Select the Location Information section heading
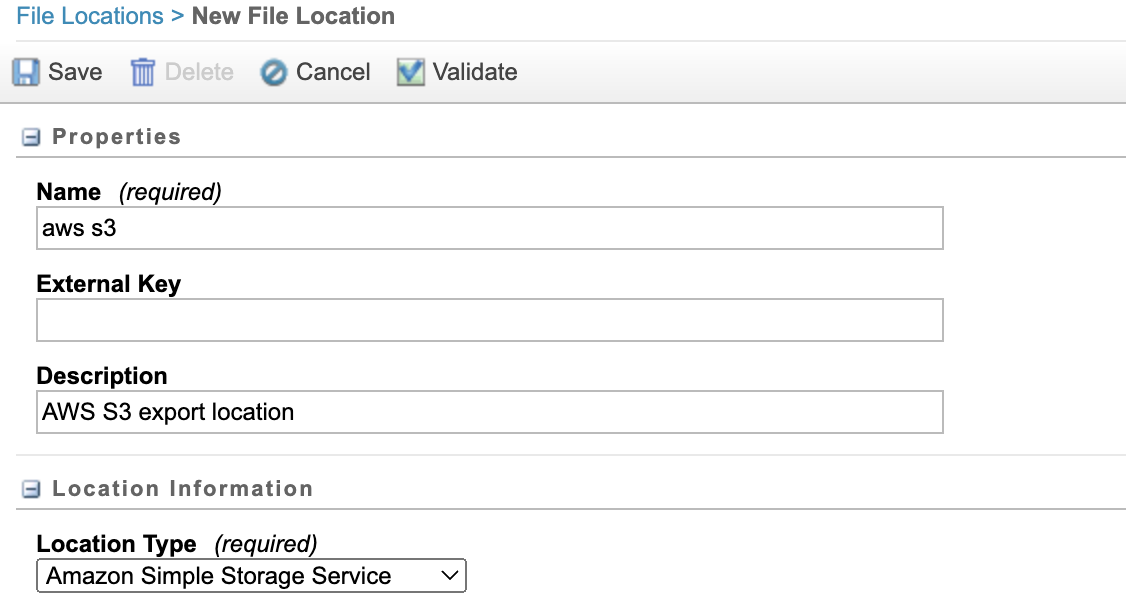Screen dimensions: 1126x604 [182, 488]
